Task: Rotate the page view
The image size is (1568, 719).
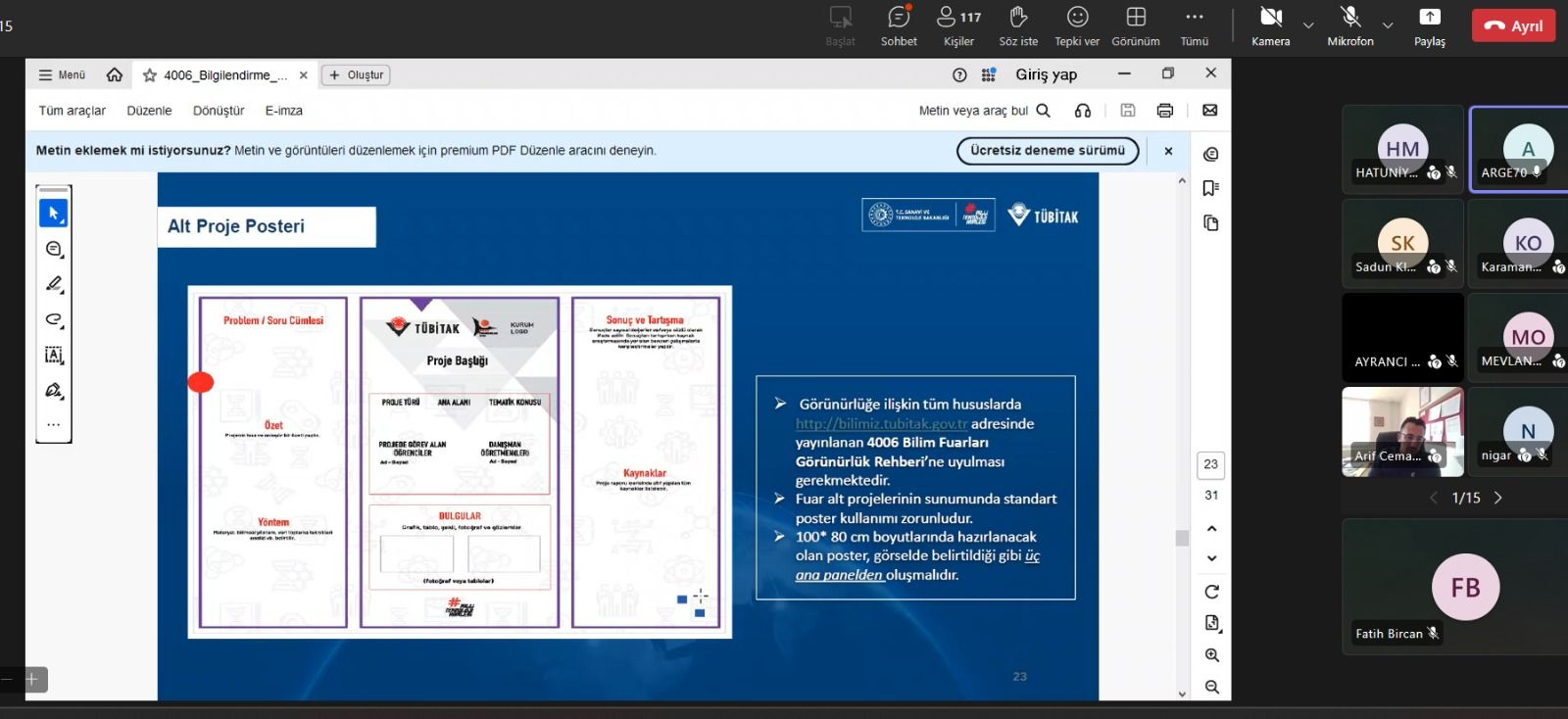Action: [x=1211, y=592]
